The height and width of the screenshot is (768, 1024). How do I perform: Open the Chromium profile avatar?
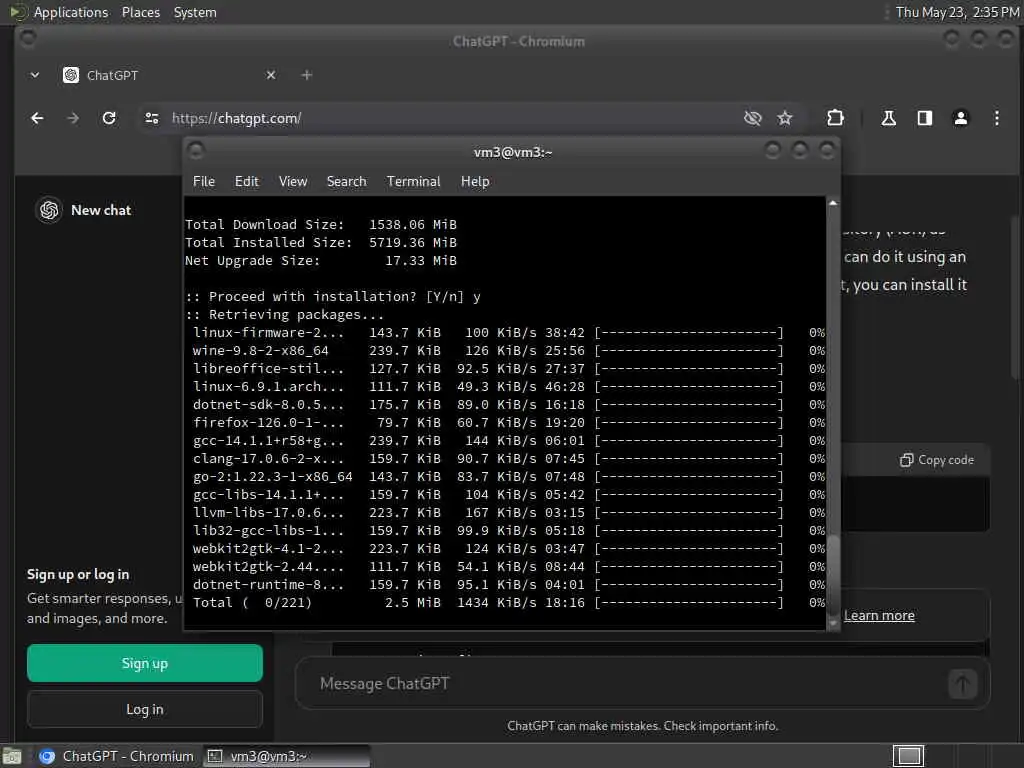961,118
